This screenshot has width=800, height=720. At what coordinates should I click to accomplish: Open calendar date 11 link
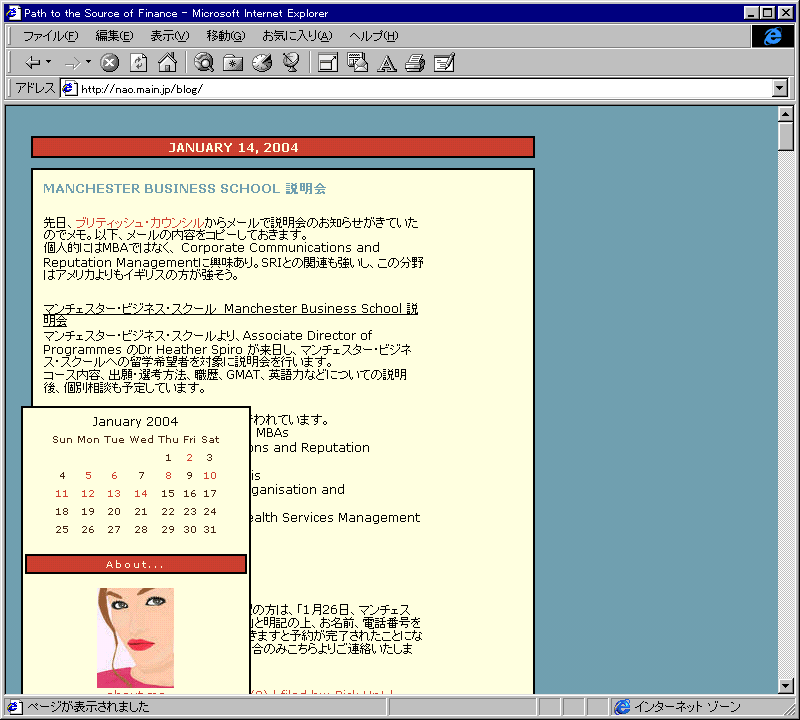click(62, 493)
